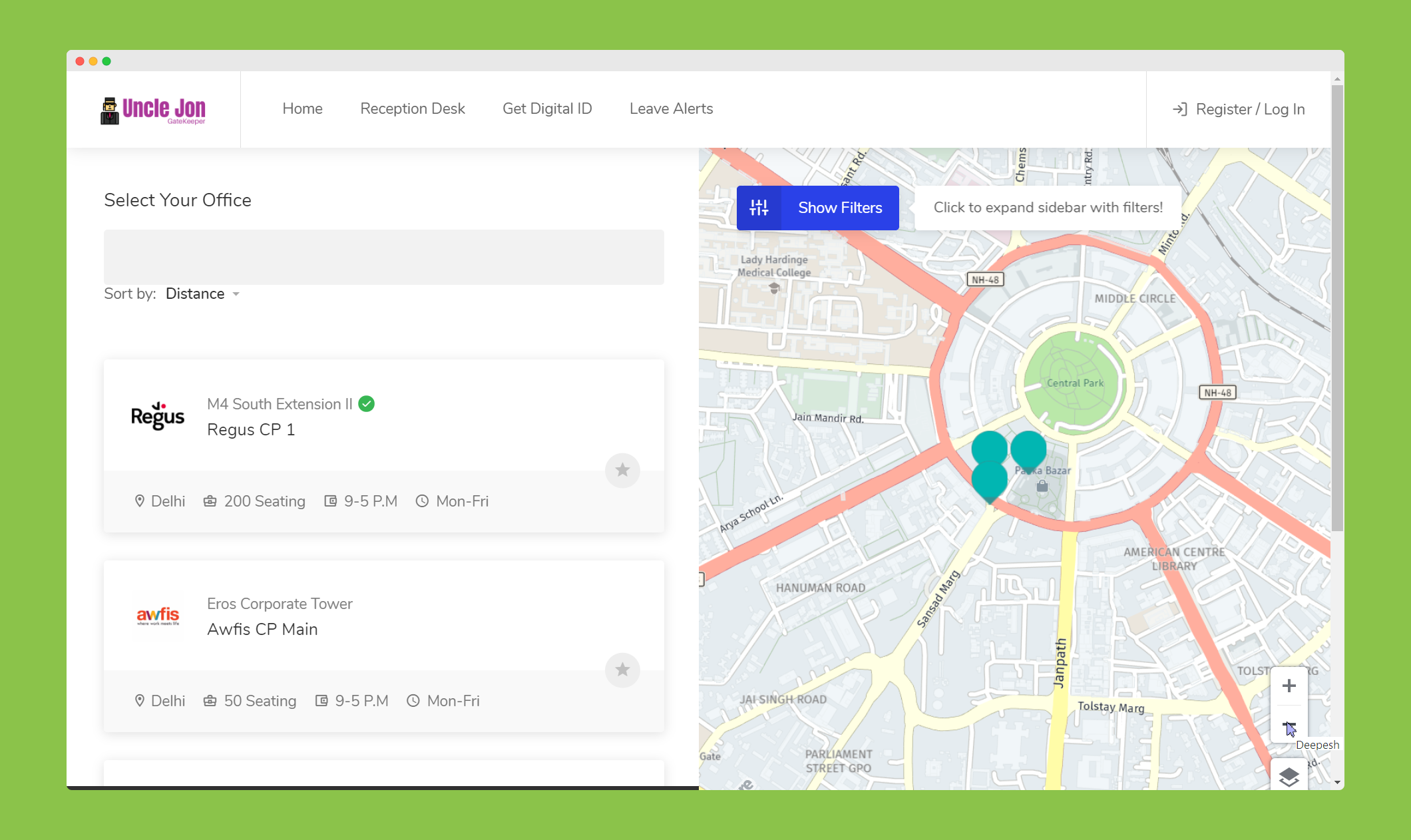
Task: Click dropdown arrow next to Distance
Action: (236, 294)
